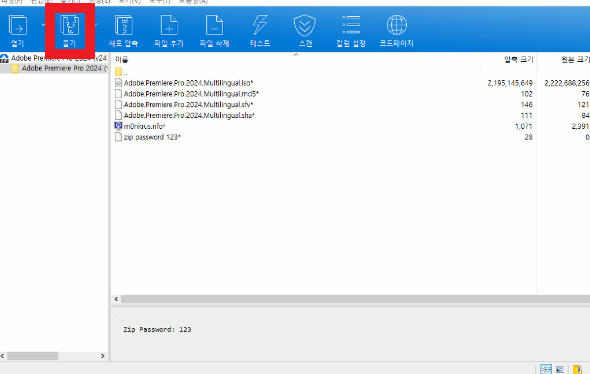This screenshot has width=590, height=374.
Task: Click the 'Zip Password: 123' comment text
Action: (157, 329)
